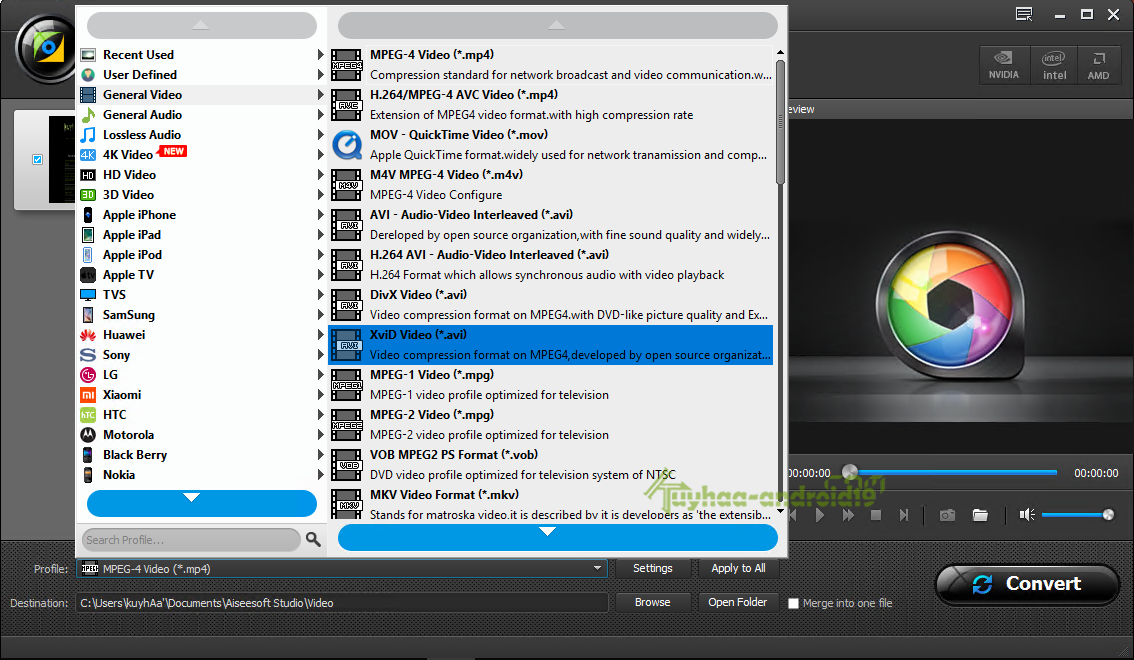This screenshot has width=1134, height=660.
Task: Click format list scroll down blue button
Action: pyautogui.click(x=558, y=537)
